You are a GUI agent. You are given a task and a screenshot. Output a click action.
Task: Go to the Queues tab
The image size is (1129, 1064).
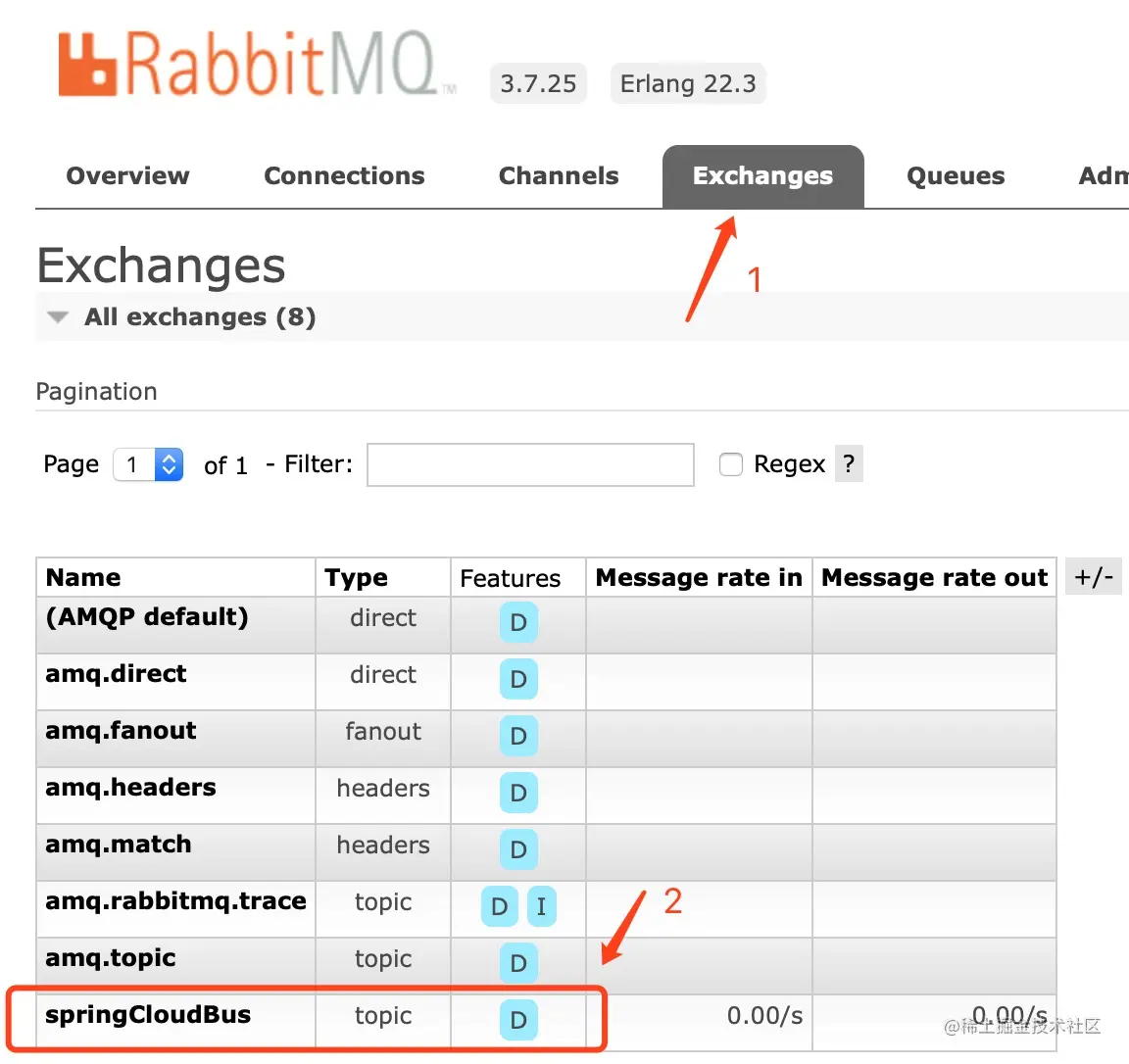956,176
